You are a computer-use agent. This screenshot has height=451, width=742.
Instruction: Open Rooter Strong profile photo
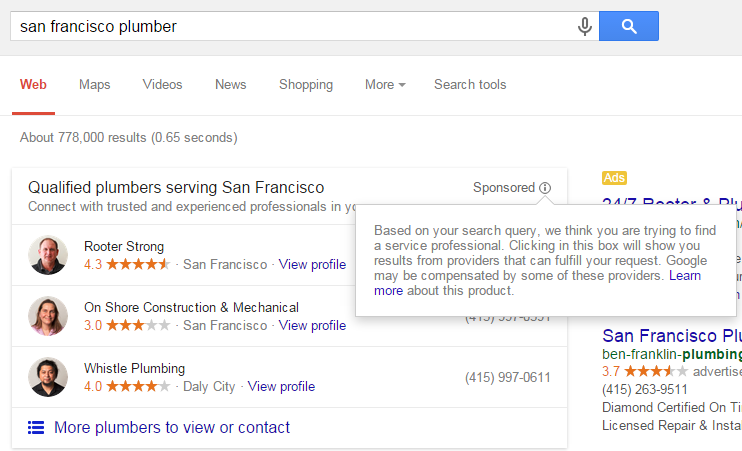coord(48,255)
